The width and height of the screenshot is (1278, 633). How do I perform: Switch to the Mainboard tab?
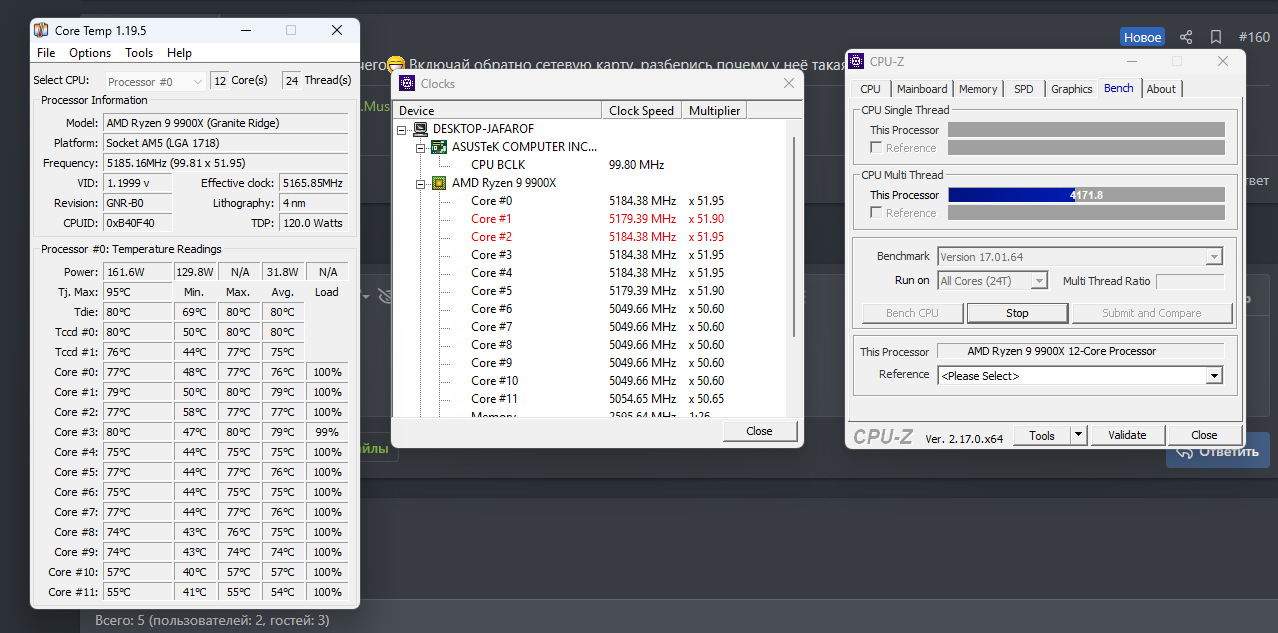921,89
